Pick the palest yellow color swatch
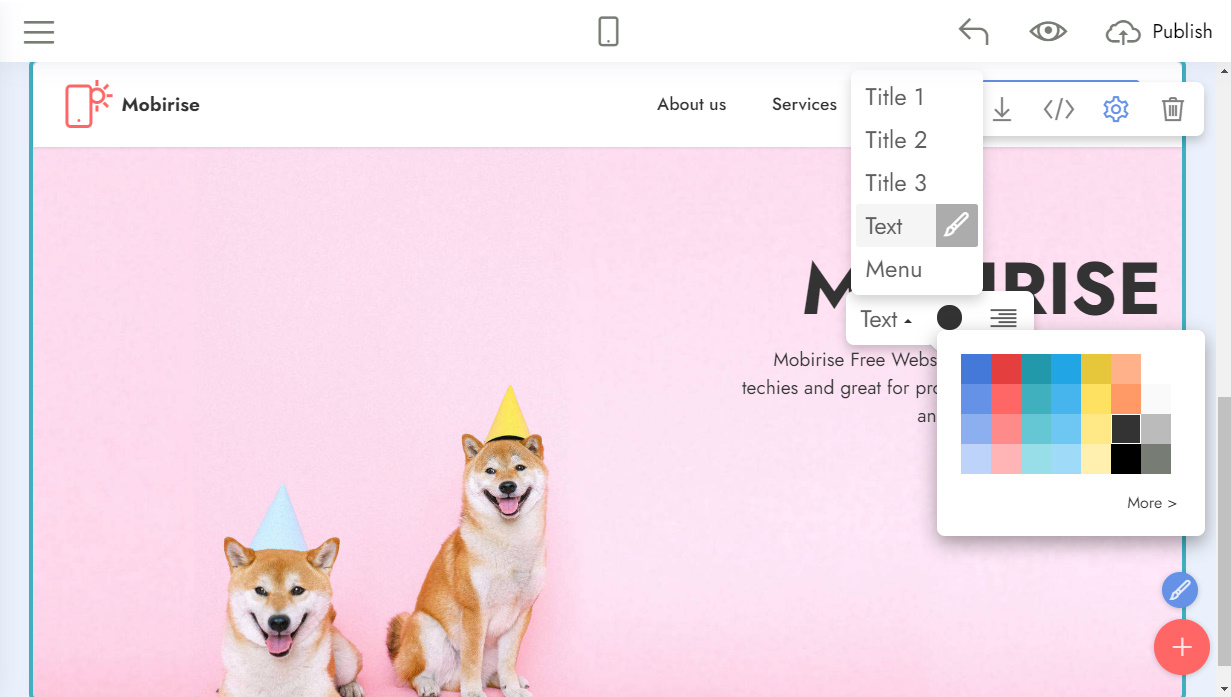This screenshot has width=1231, height=697. 1096,459
